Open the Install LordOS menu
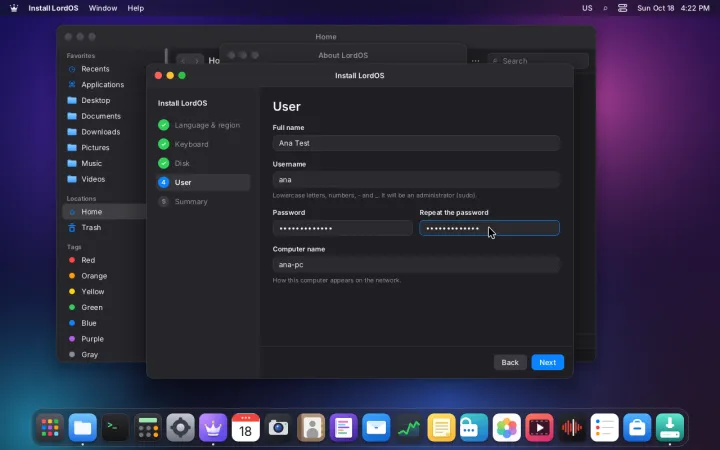The width and height of the screenshot is (720, 450). (x=53, y=8)
